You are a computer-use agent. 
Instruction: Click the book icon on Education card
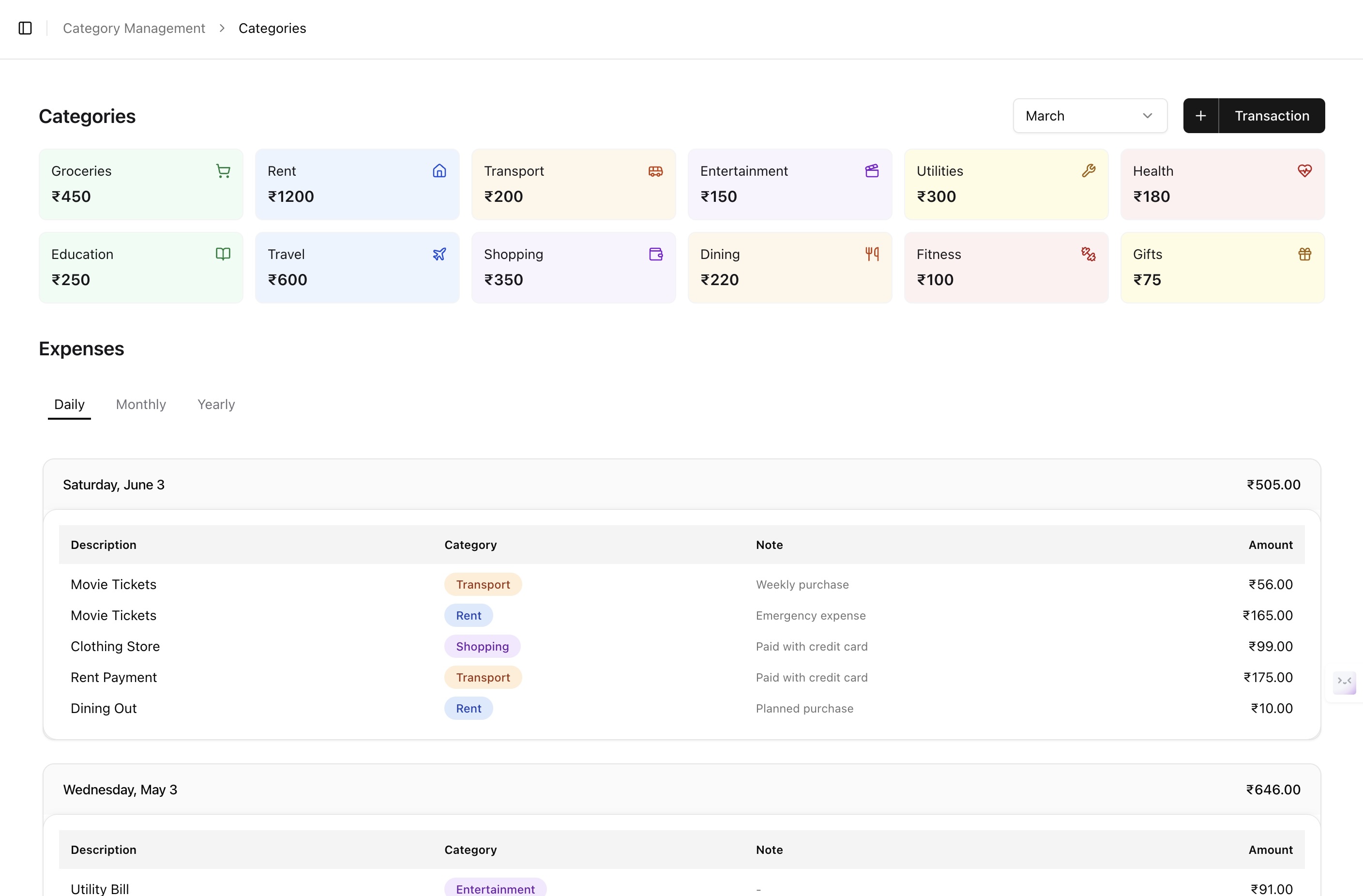coord(223,254)
